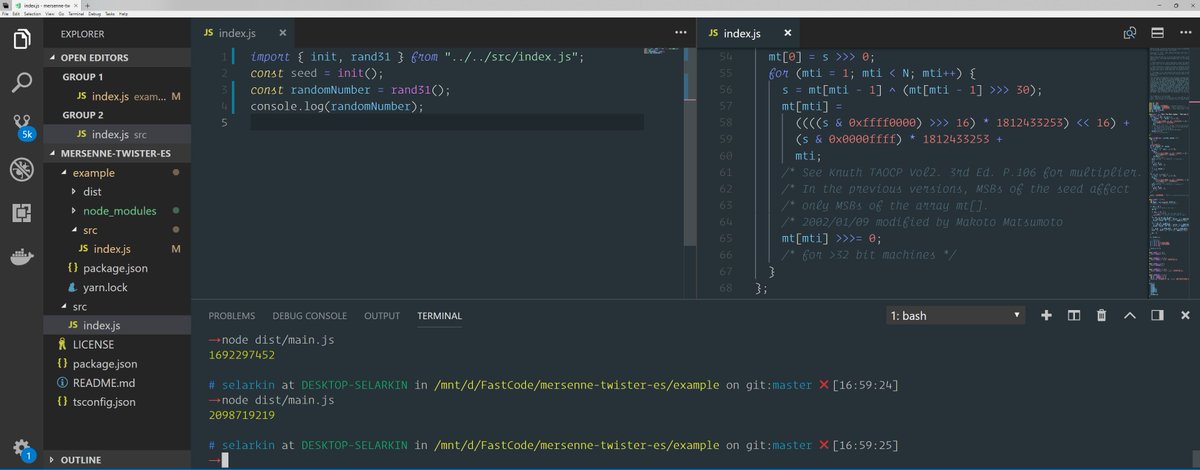Viewport: 1200px width, 470px height.
Task: Close the right index.js editor tab
Action: click(787, 33)
